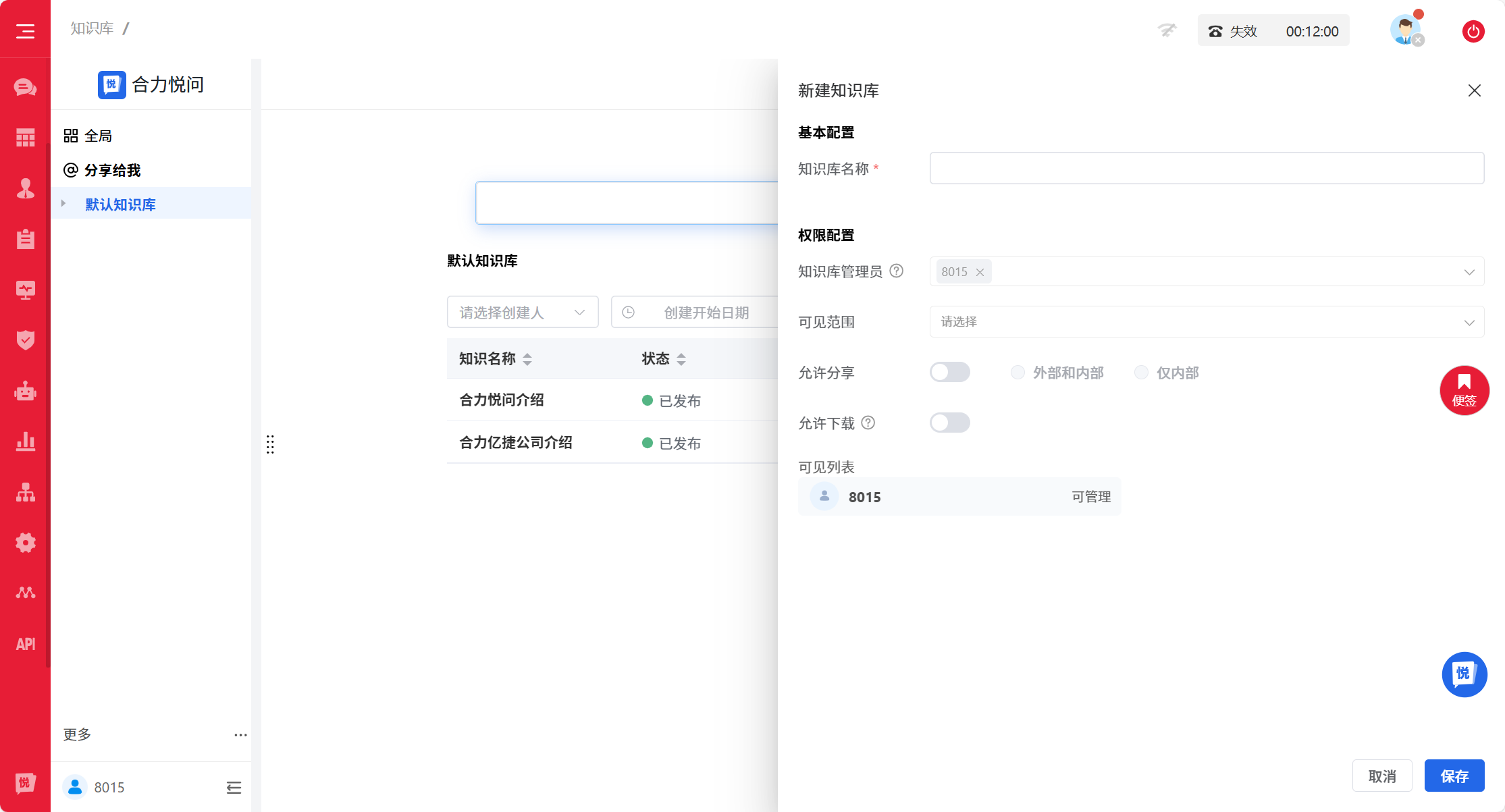The height and width of the screenshot is (812, 1505).
Task: Select the contacts icon in red sidebar
Action: [25, 189]
